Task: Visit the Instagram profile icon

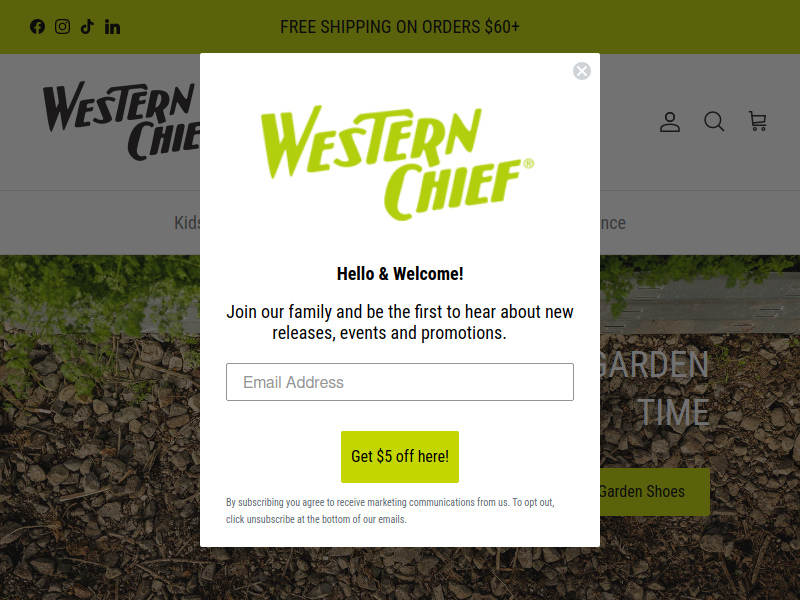Action: click(x=62, y=27)
